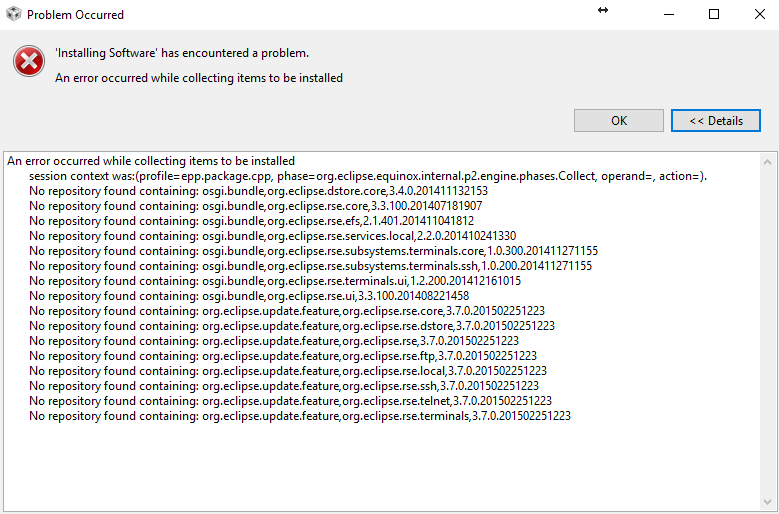Click the session context line in details

click(368, 176)
